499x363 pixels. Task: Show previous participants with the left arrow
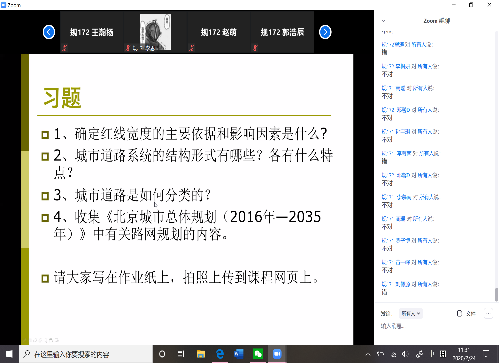pyautogui.click(x=49, y=32)
